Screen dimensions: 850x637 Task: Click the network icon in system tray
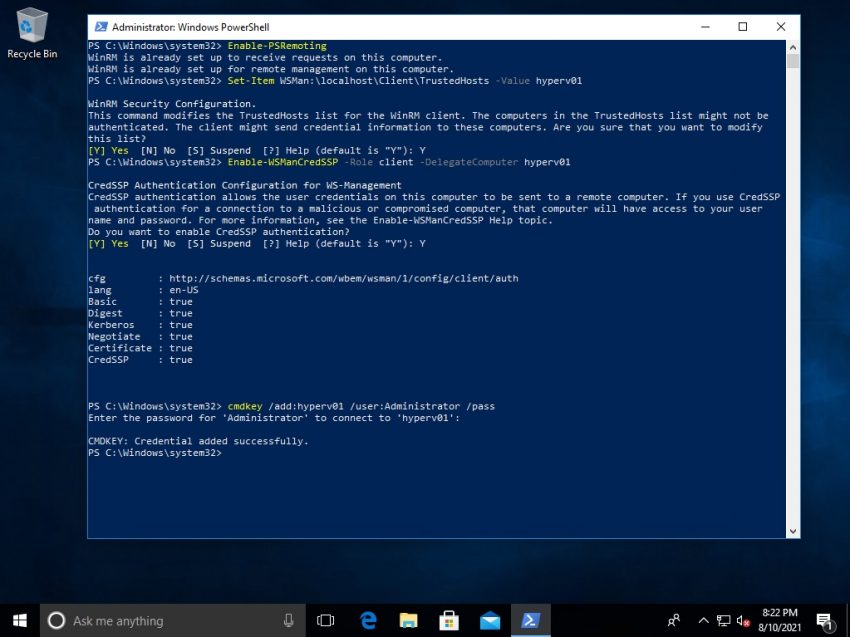721,620
